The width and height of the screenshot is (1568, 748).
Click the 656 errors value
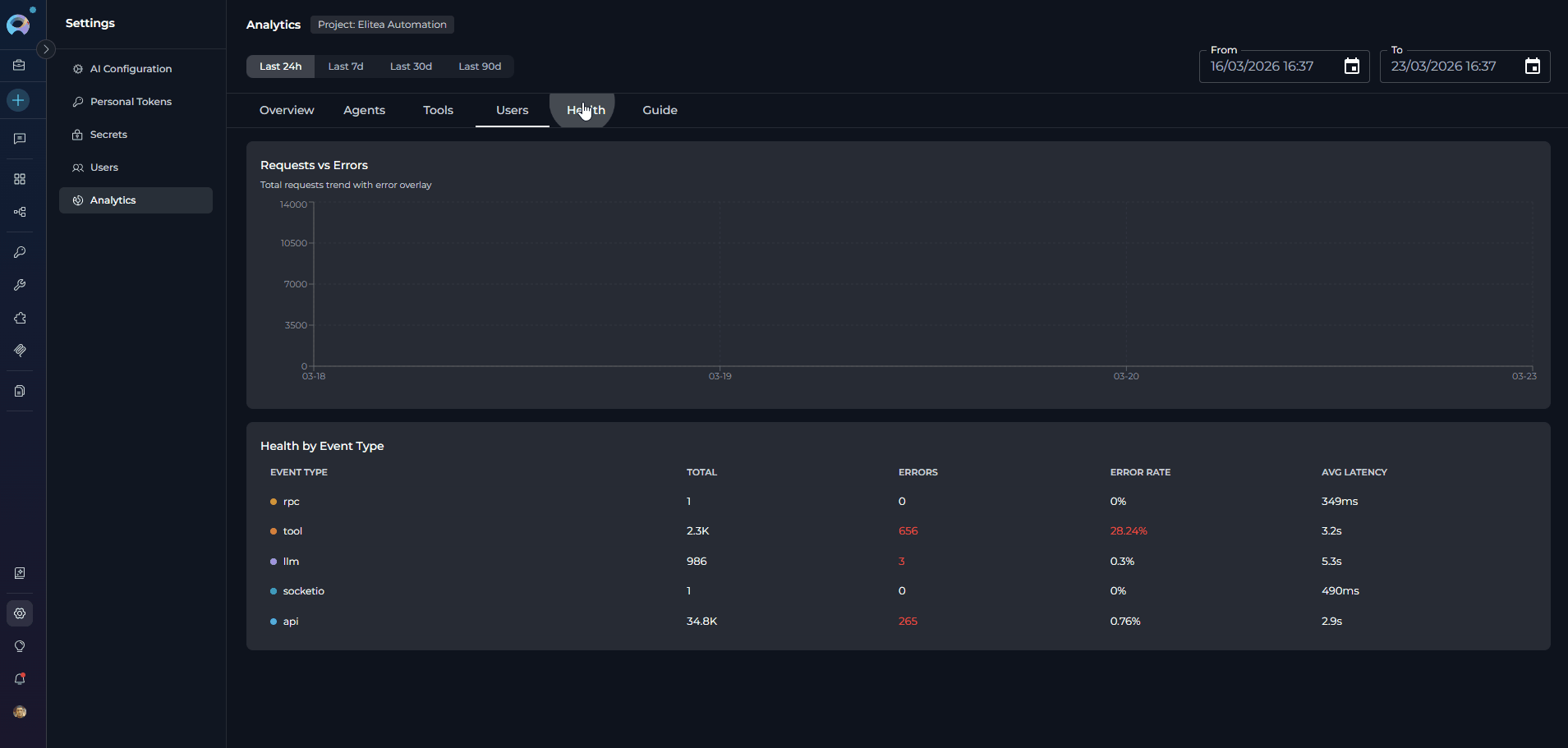(908, 531)
